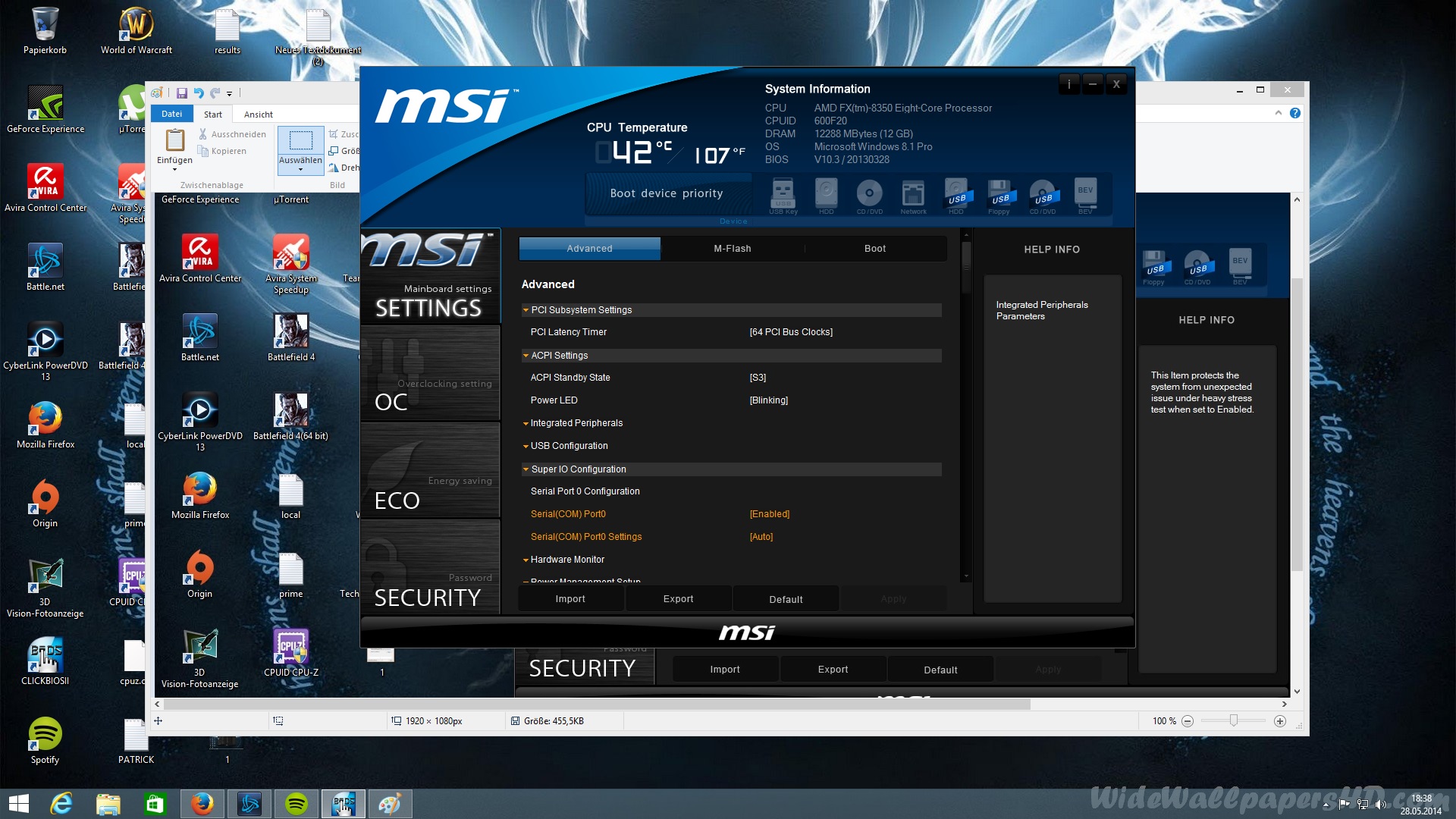Switch to Paint via taskbar icon

(x=391, y=804)
